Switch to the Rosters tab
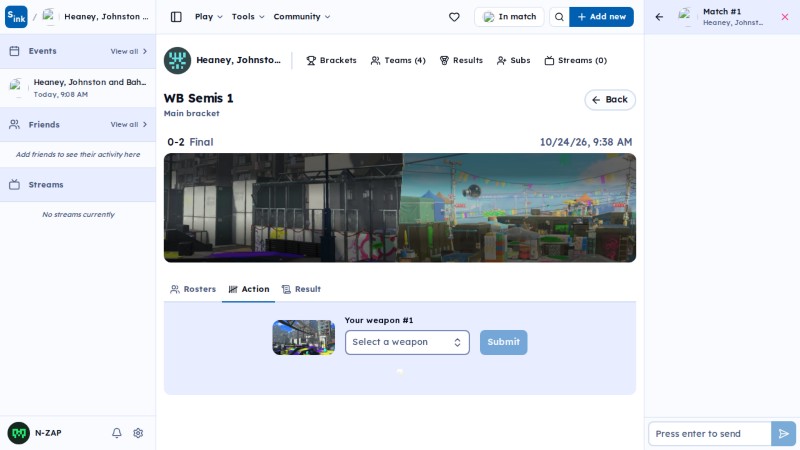This screenshot has width=800, height=450. (193, 289)
